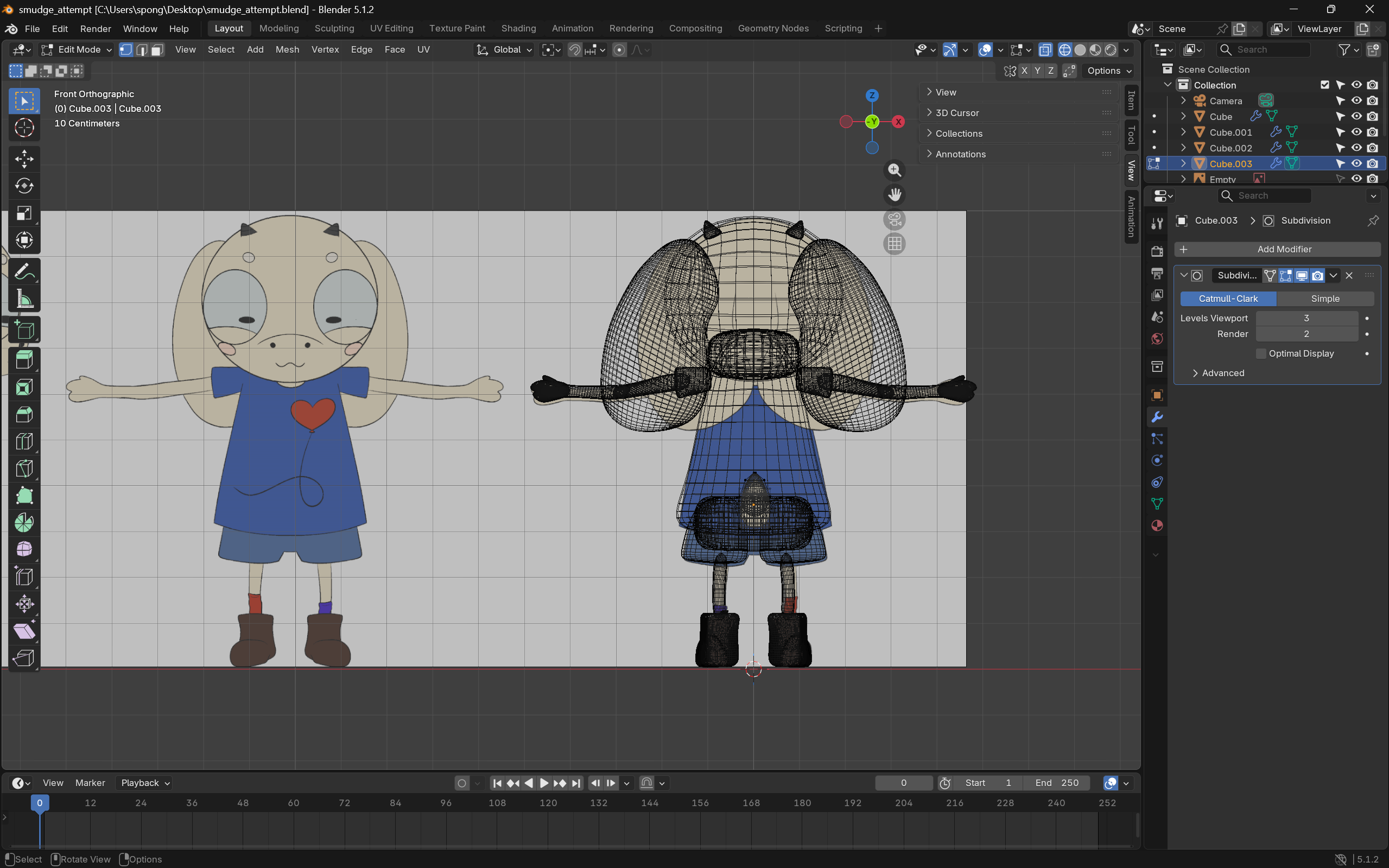Activate the Rotate tool

tap(24, 186)
